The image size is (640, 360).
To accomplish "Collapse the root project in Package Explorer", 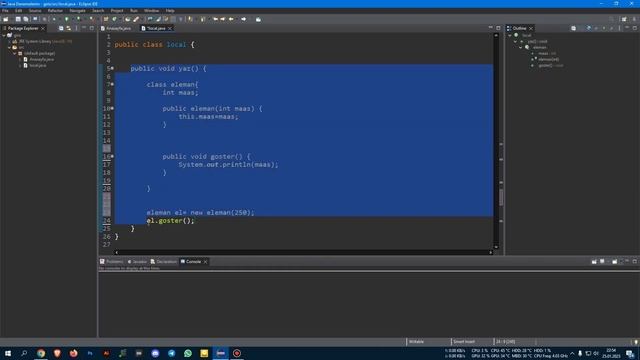I will (4, 36).
